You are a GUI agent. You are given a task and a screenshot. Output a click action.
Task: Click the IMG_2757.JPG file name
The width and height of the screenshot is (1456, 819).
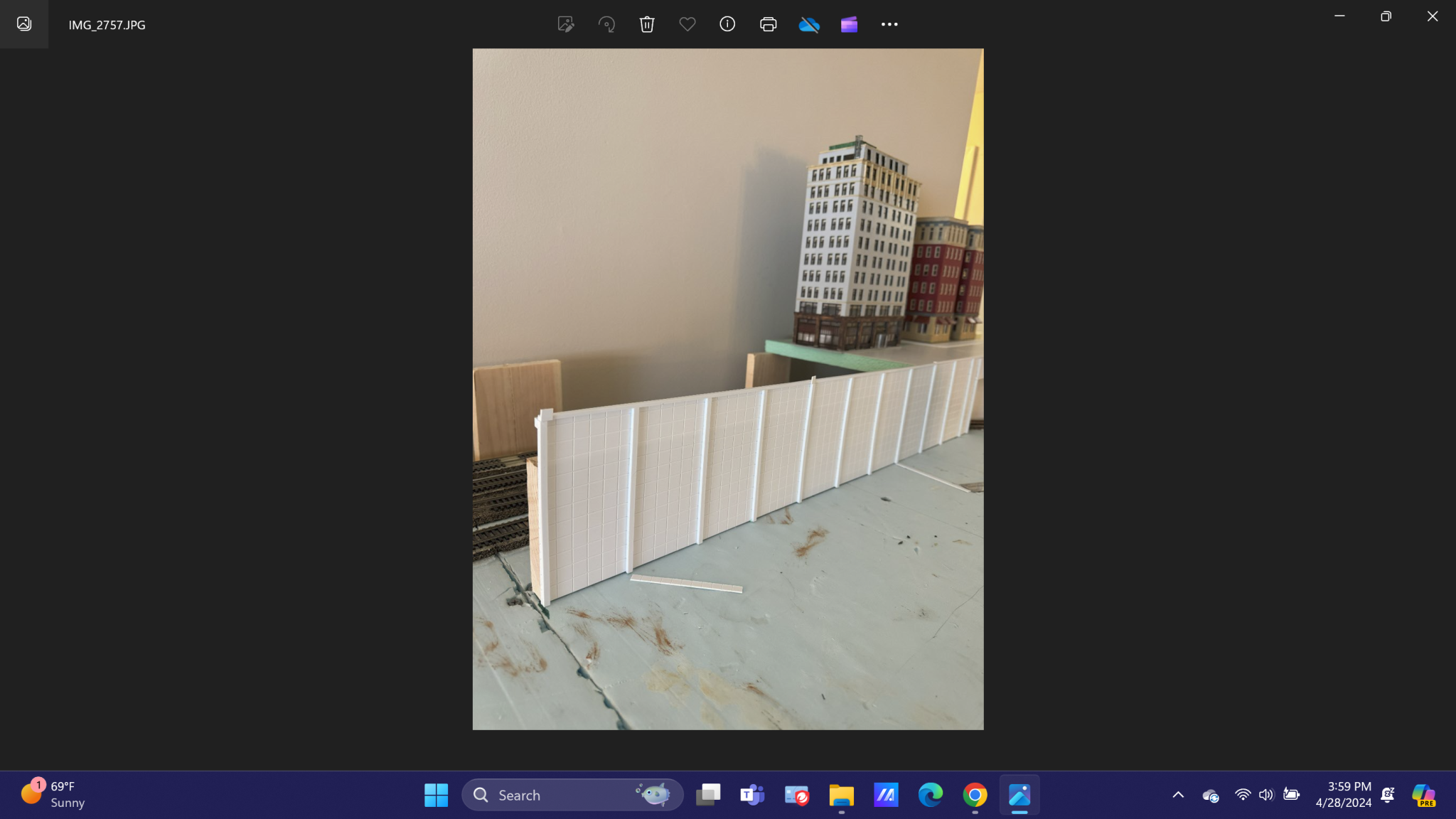pyautogui.click(x=107, y=25)
